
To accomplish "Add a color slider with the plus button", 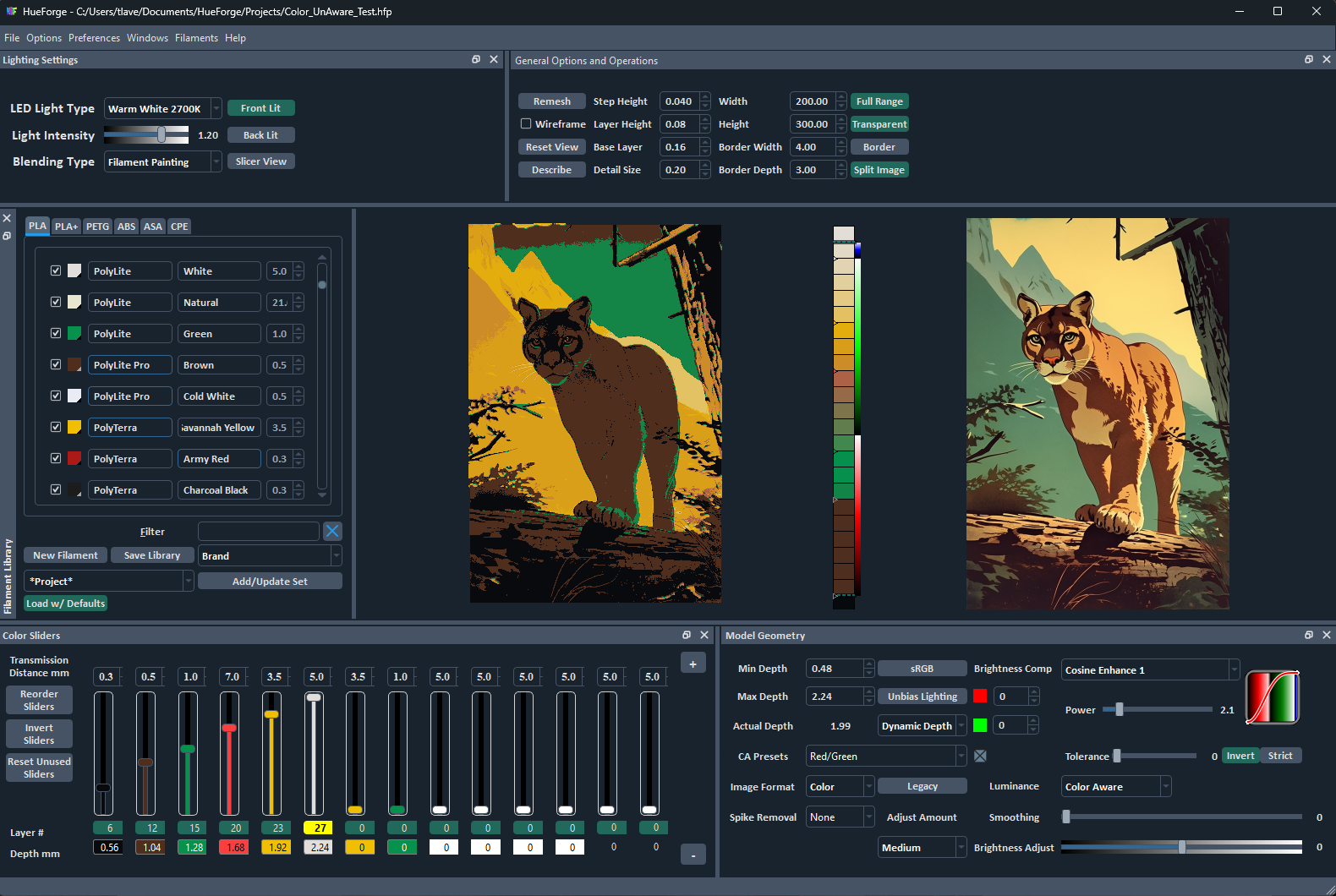I will [693, 664].
